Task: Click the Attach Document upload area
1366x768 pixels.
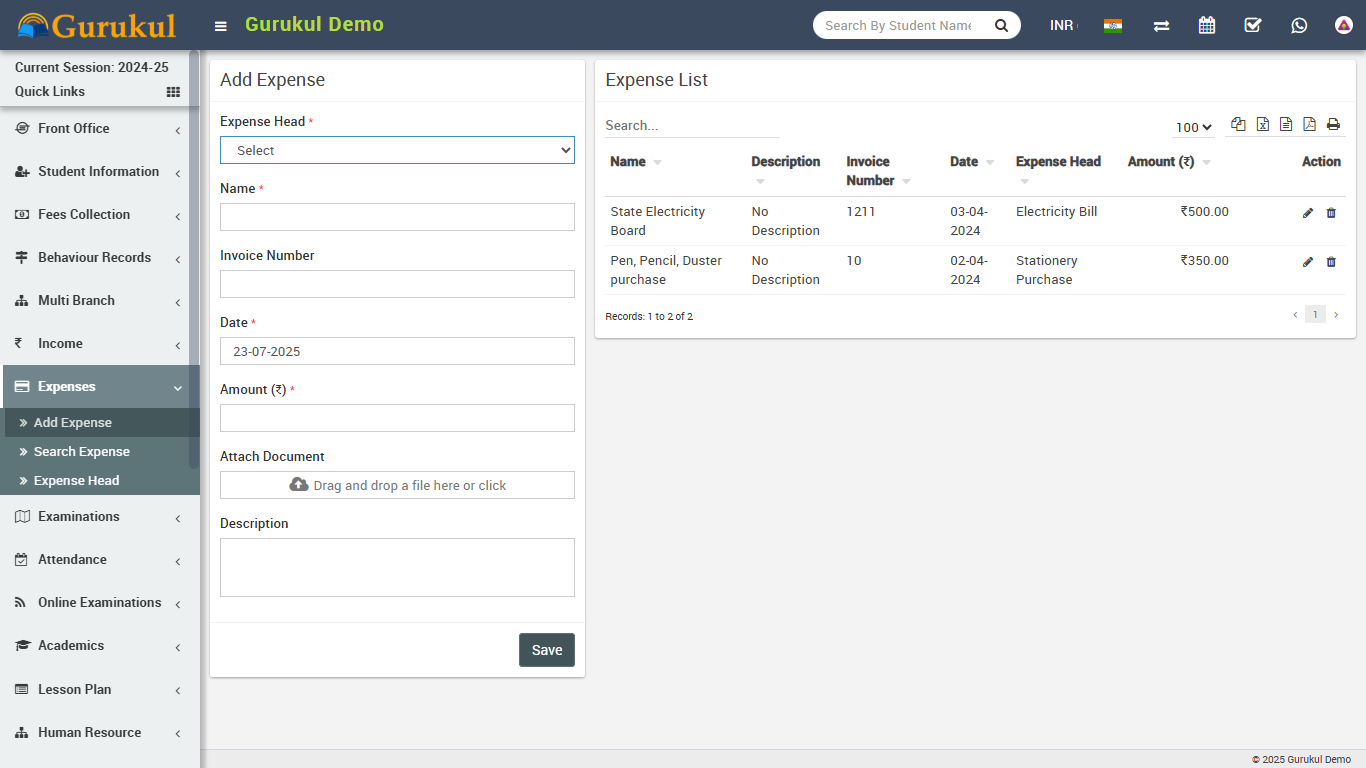Action: [397, 485]
